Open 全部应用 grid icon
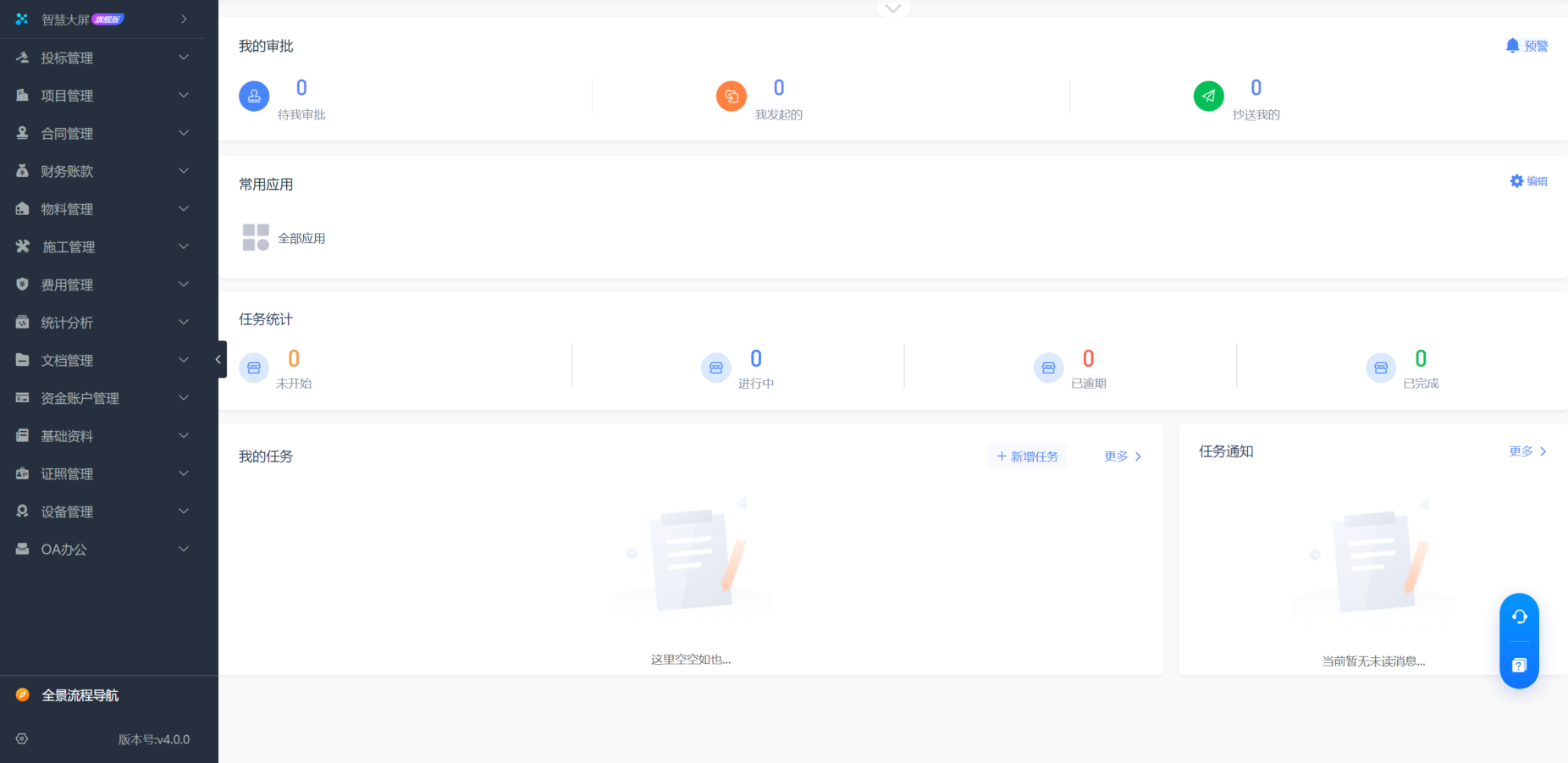This screenshot has height=763, width=1568. coord(256,238)
